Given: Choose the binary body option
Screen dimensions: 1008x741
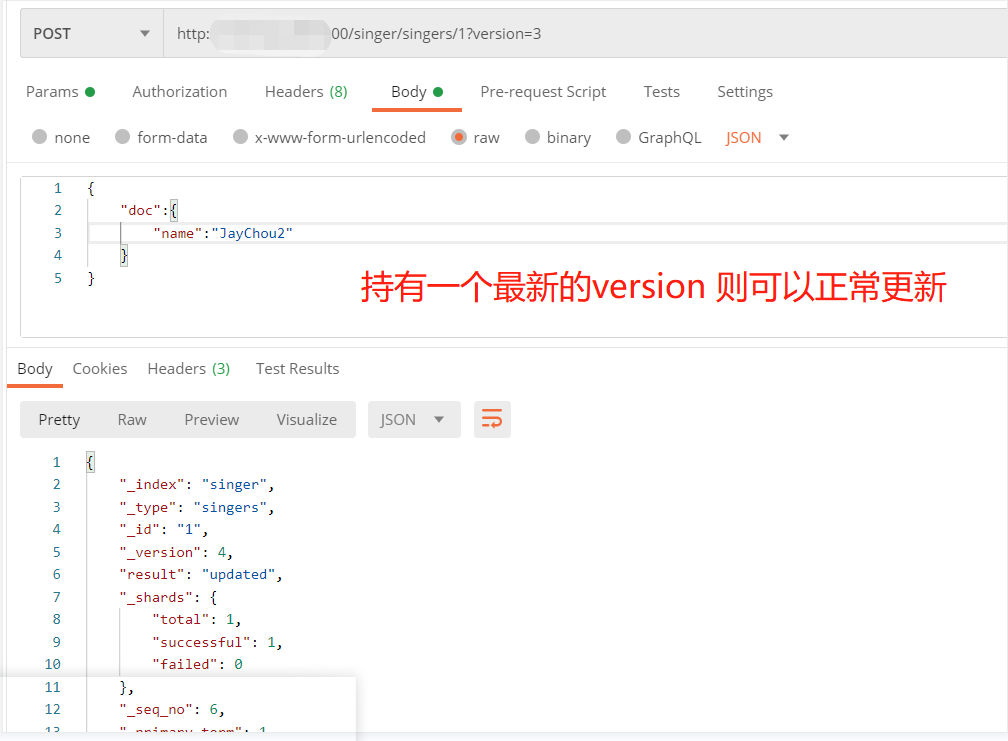Looking at the screenshot, I should click(557, 138).
